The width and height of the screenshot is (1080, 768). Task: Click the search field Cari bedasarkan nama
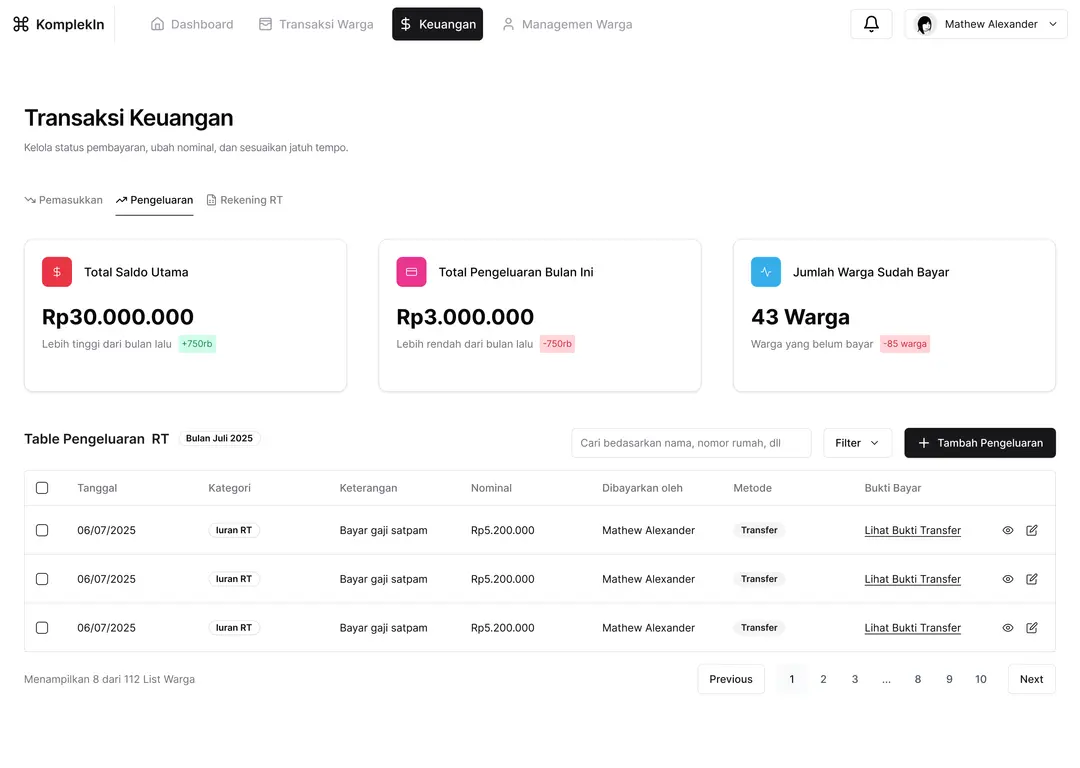(x=691, y=443)
